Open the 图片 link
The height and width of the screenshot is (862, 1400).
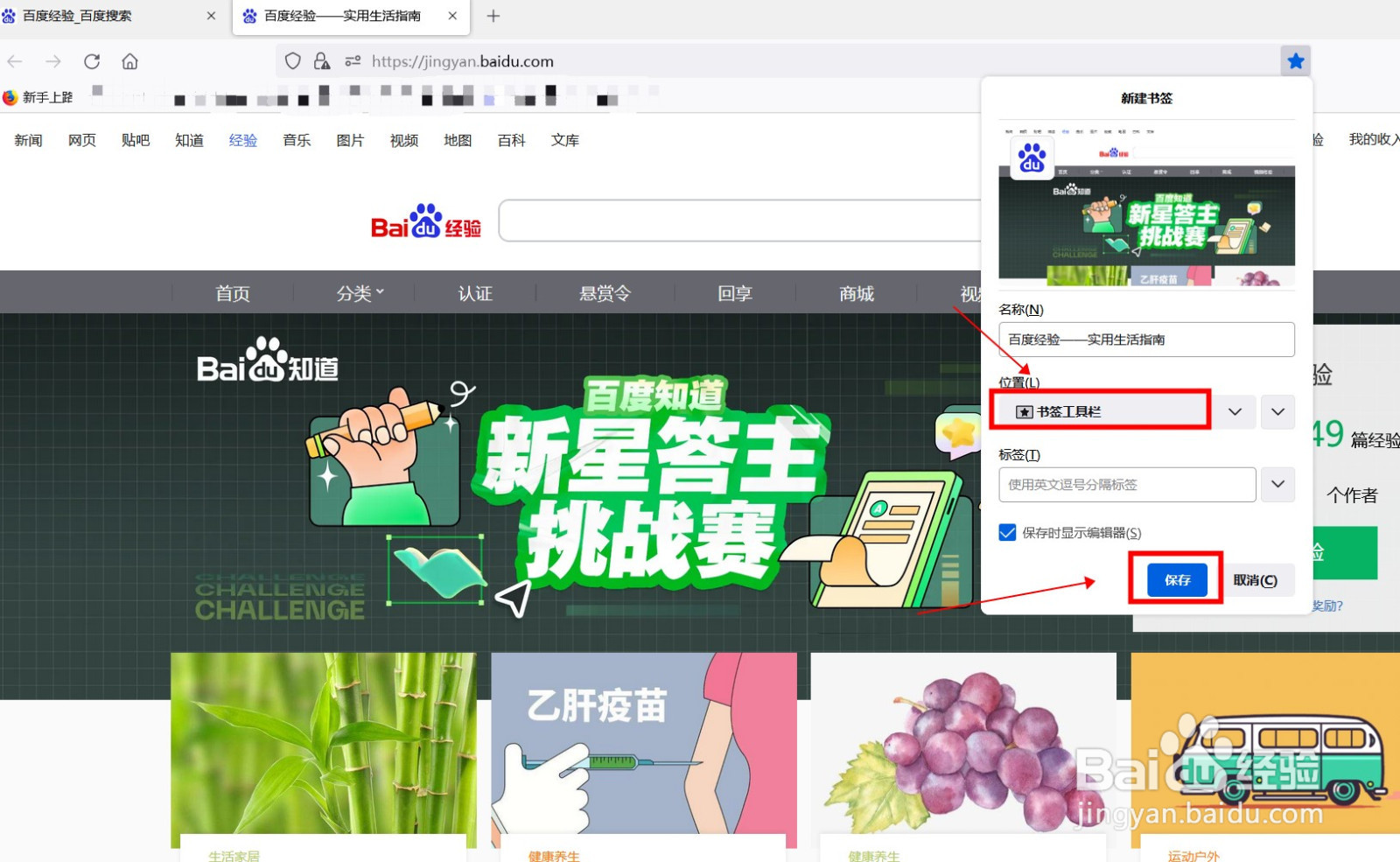tap(350, 140)
